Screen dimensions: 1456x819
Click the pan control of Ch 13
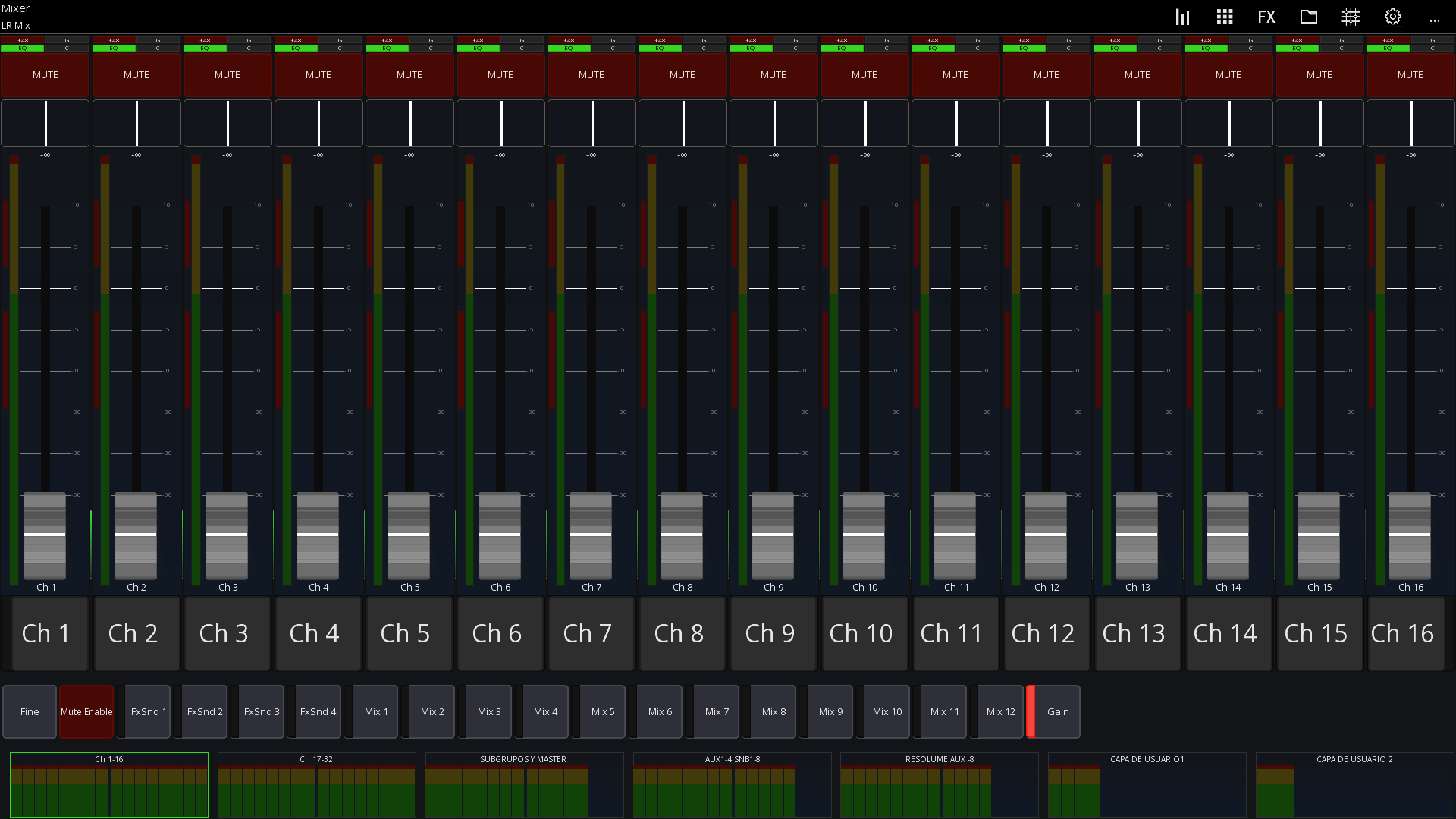click(1137, 123)
